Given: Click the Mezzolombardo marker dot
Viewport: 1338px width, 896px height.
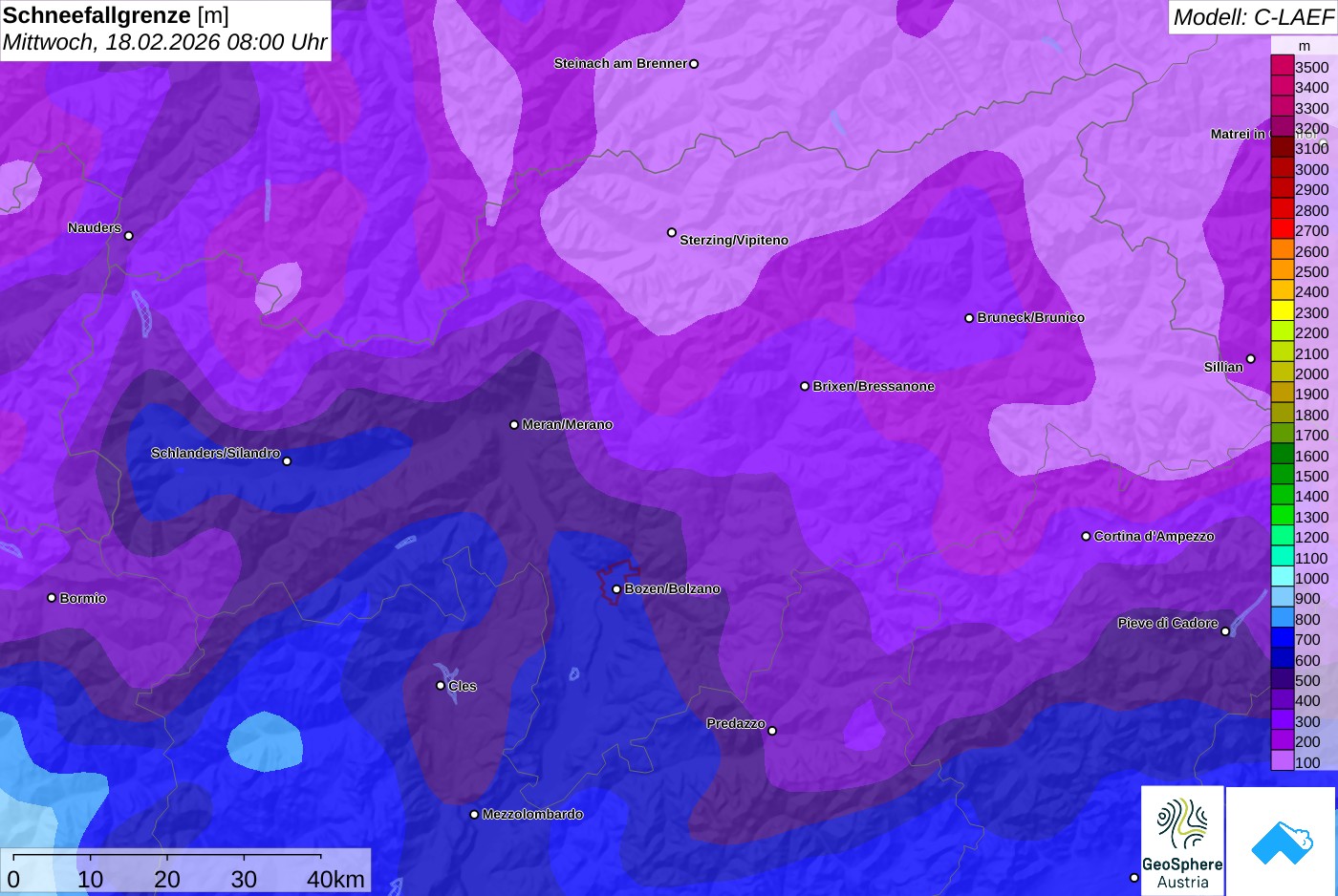Looking at the screenshot, I should [x=474, y=815].
